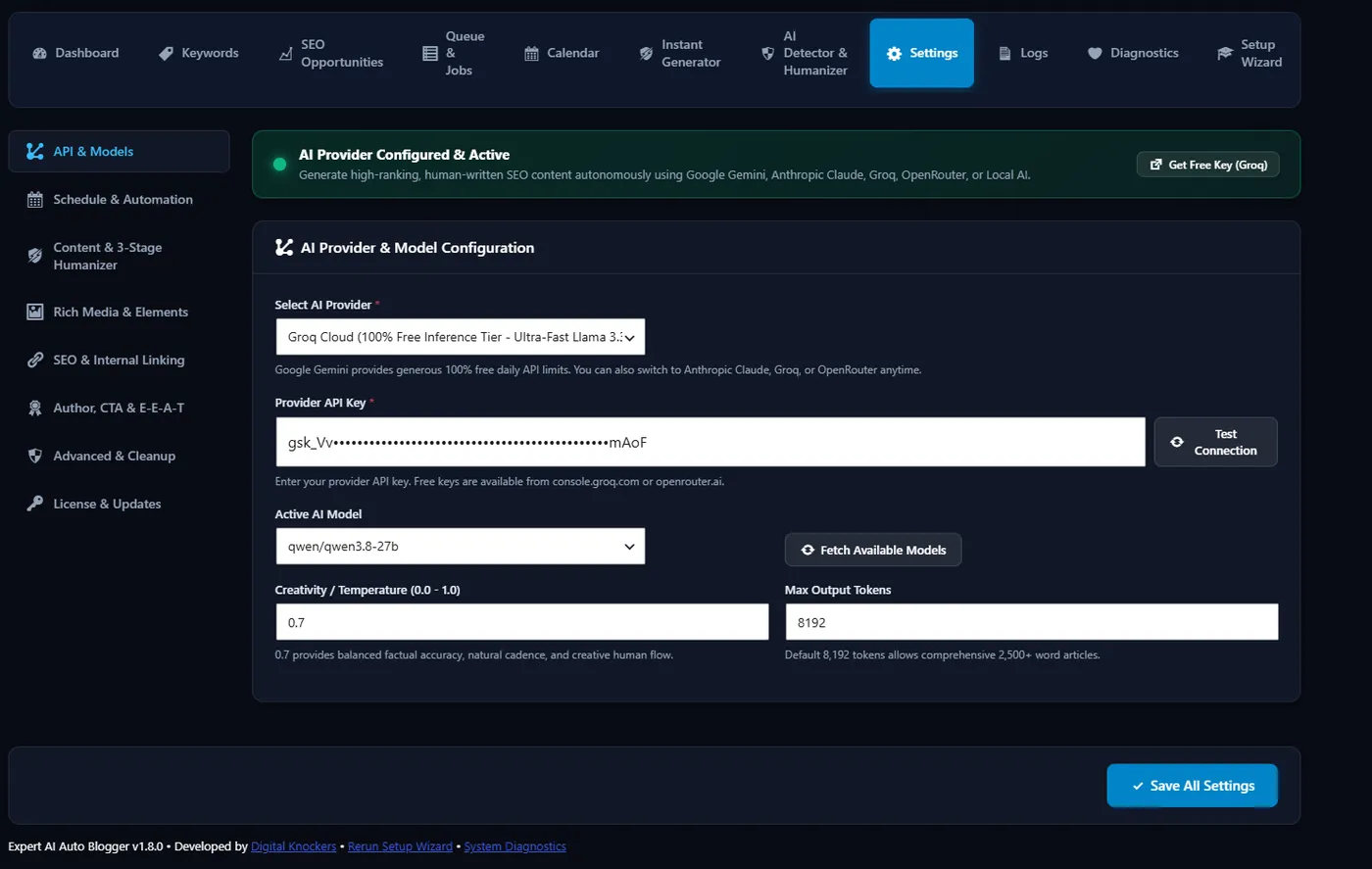Click the Provider API Key field

click(x=710, y=442)
